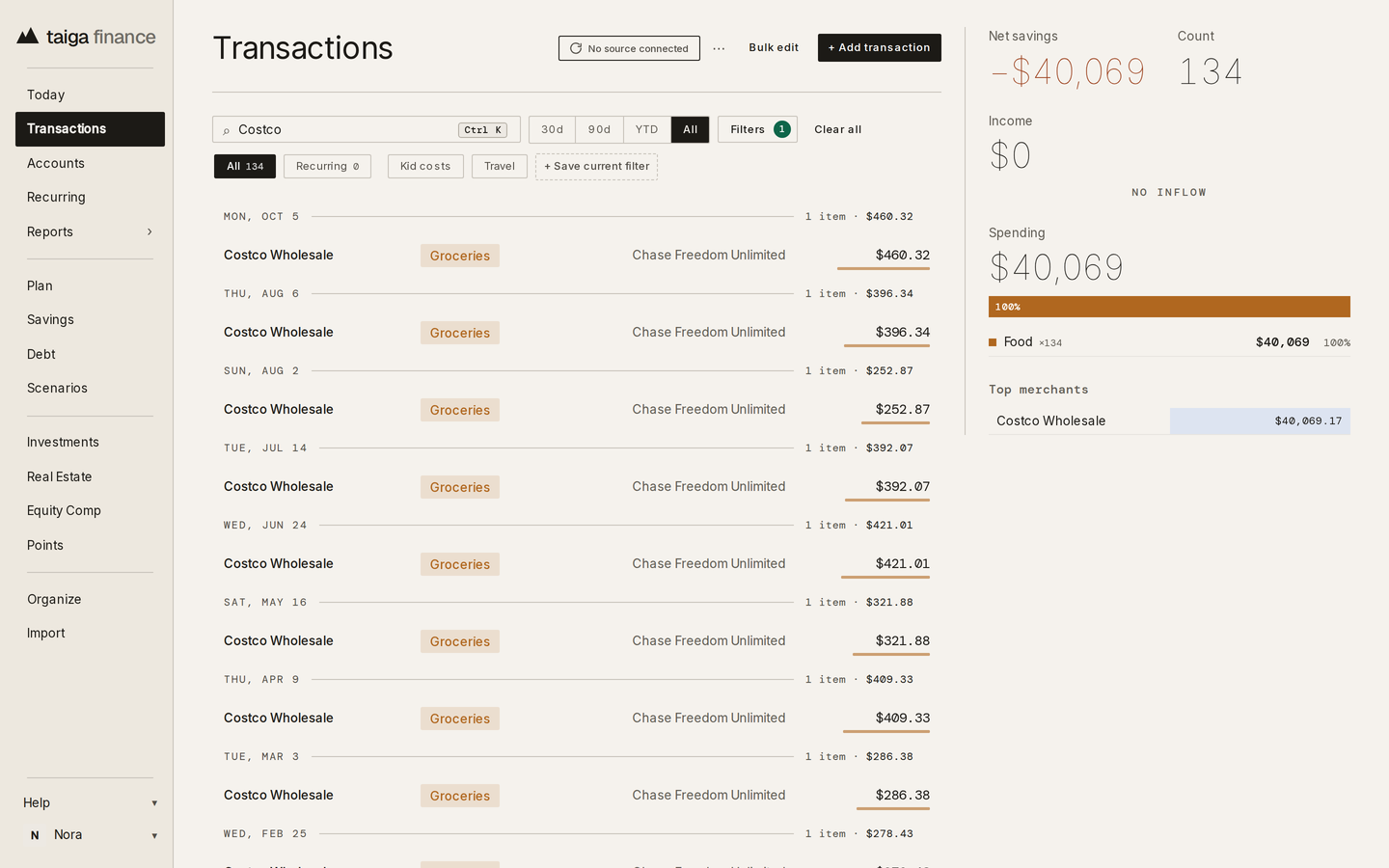
Task: Open Savings in sidebar
Action: coord(90,319)
